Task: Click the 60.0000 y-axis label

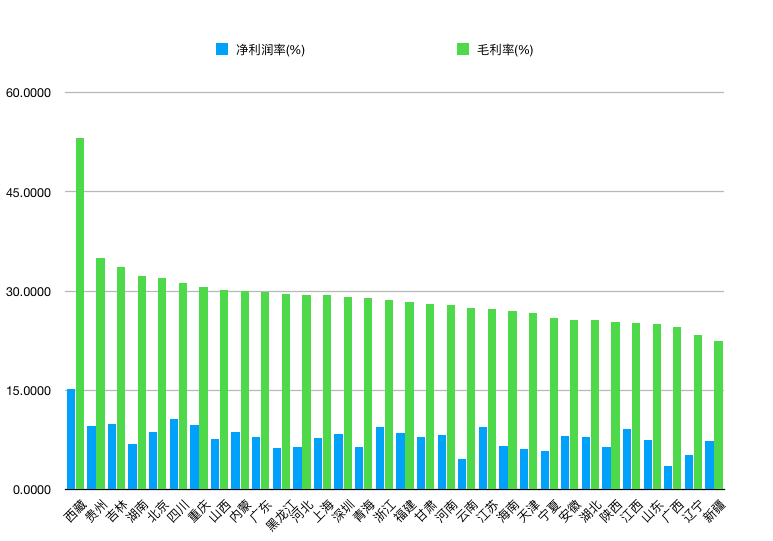Action: (x=27, y=93)
